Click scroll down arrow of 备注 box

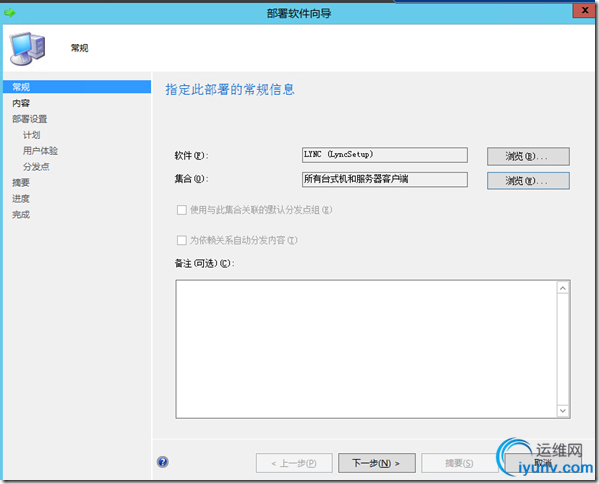(x=563, y=411)
